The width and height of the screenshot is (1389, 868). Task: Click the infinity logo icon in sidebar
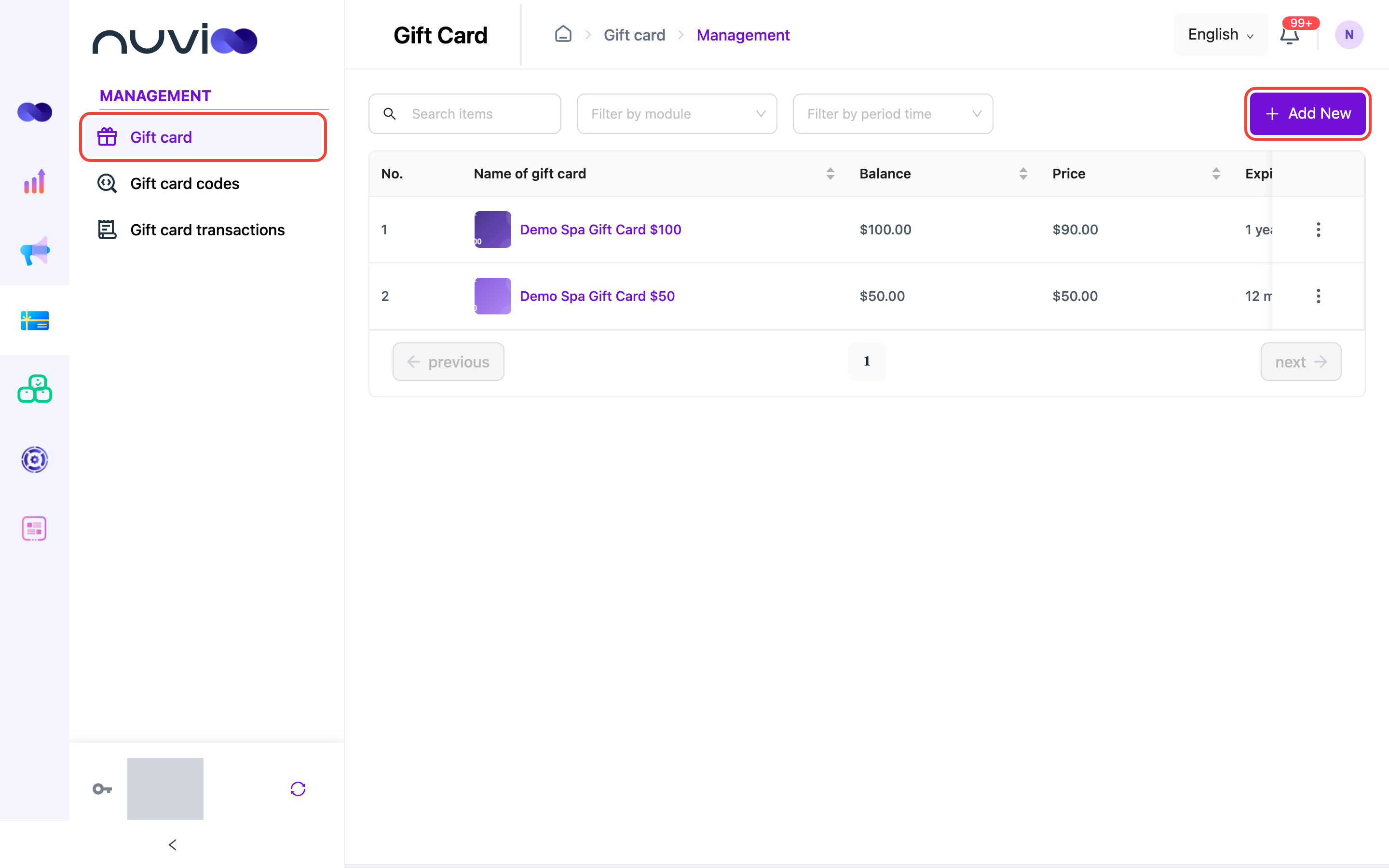(x=34, y=112)
